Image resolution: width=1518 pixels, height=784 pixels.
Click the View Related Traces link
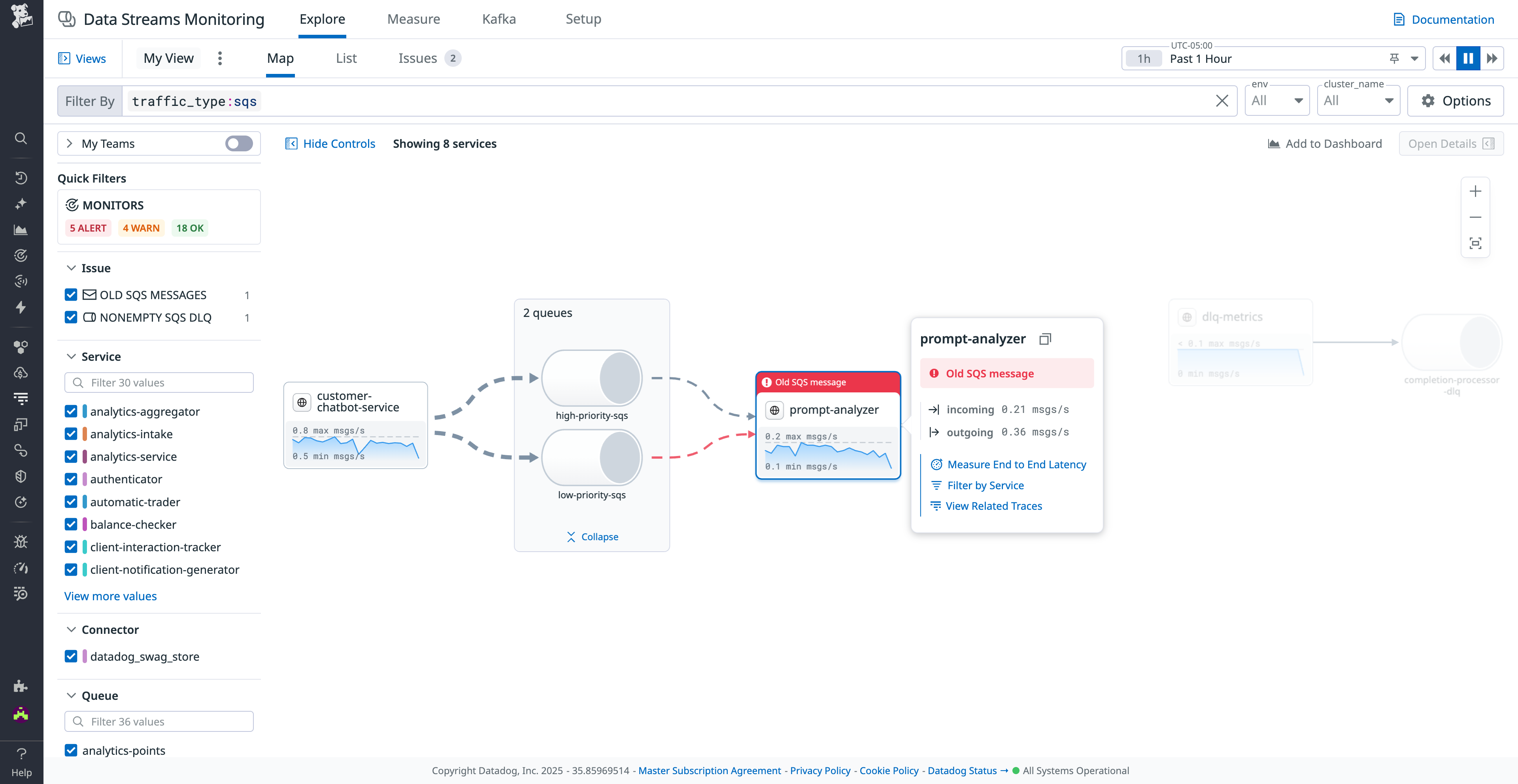click(x=993, y=505)
